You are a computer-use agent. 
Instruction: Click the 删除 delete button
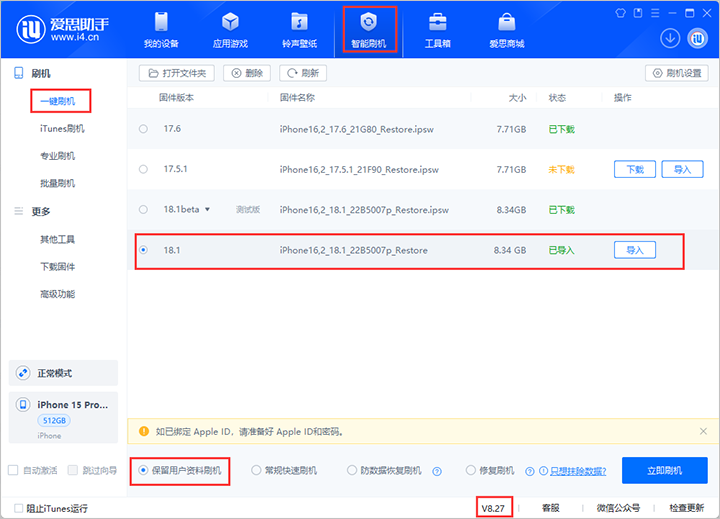point(247,73)
